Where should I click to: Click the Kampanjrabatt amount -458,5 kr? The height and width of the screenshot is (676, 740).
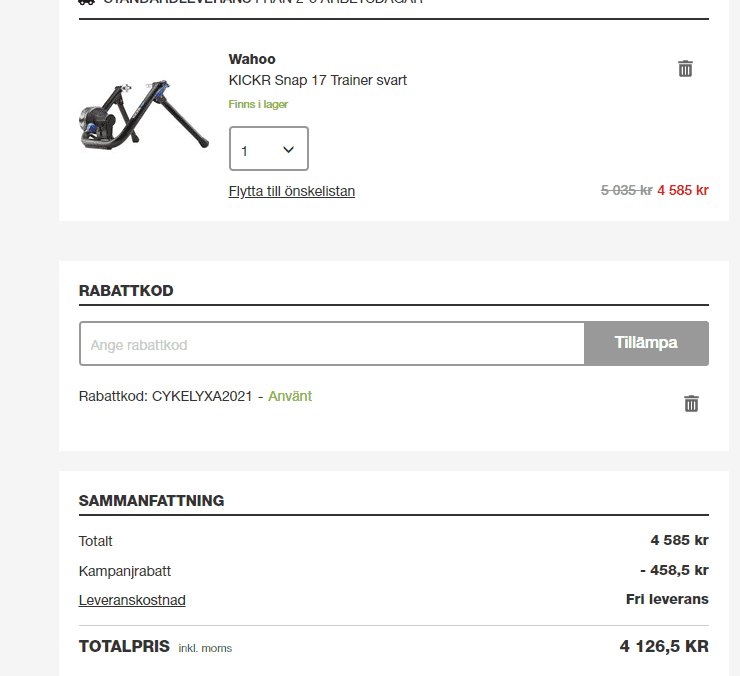tap(674, 570)
